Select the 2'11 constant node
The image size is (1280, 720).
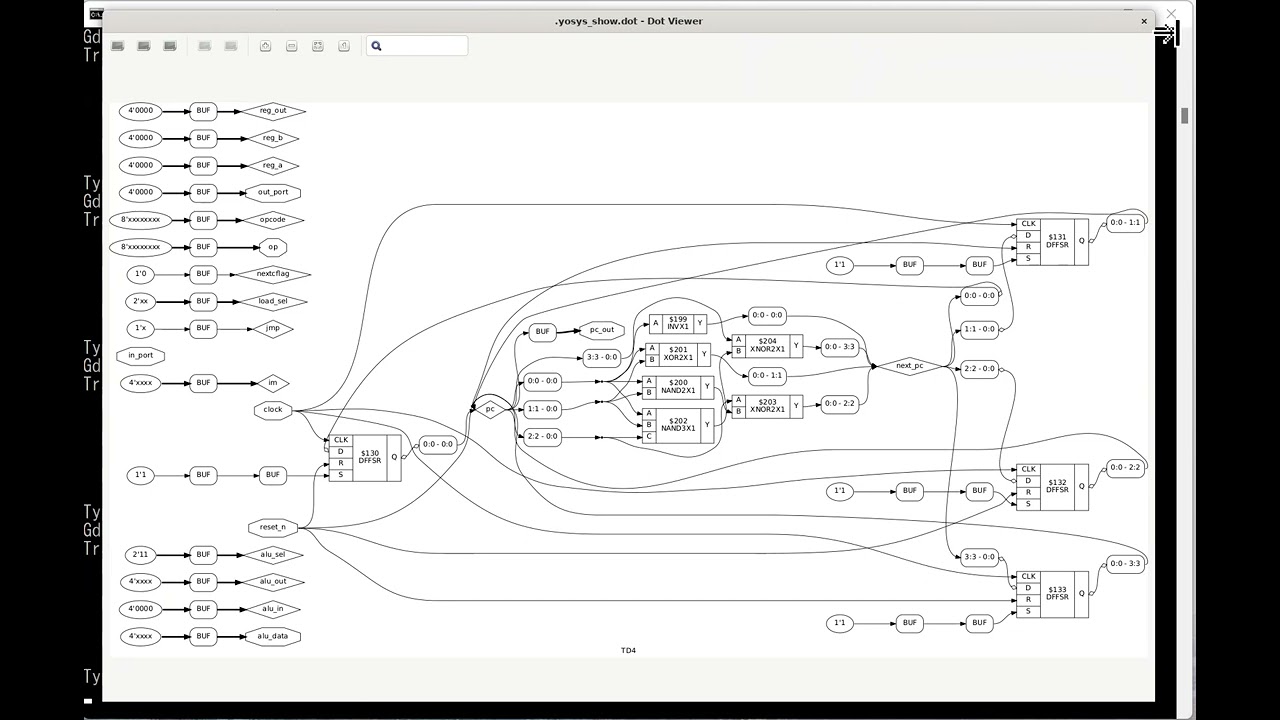(x=141, y=554)
